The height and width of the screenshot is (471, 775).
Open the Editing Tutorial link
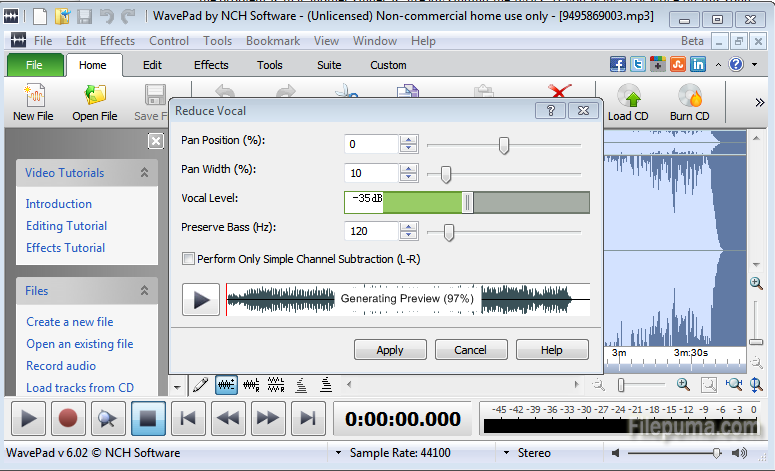[x=66, y=226]
